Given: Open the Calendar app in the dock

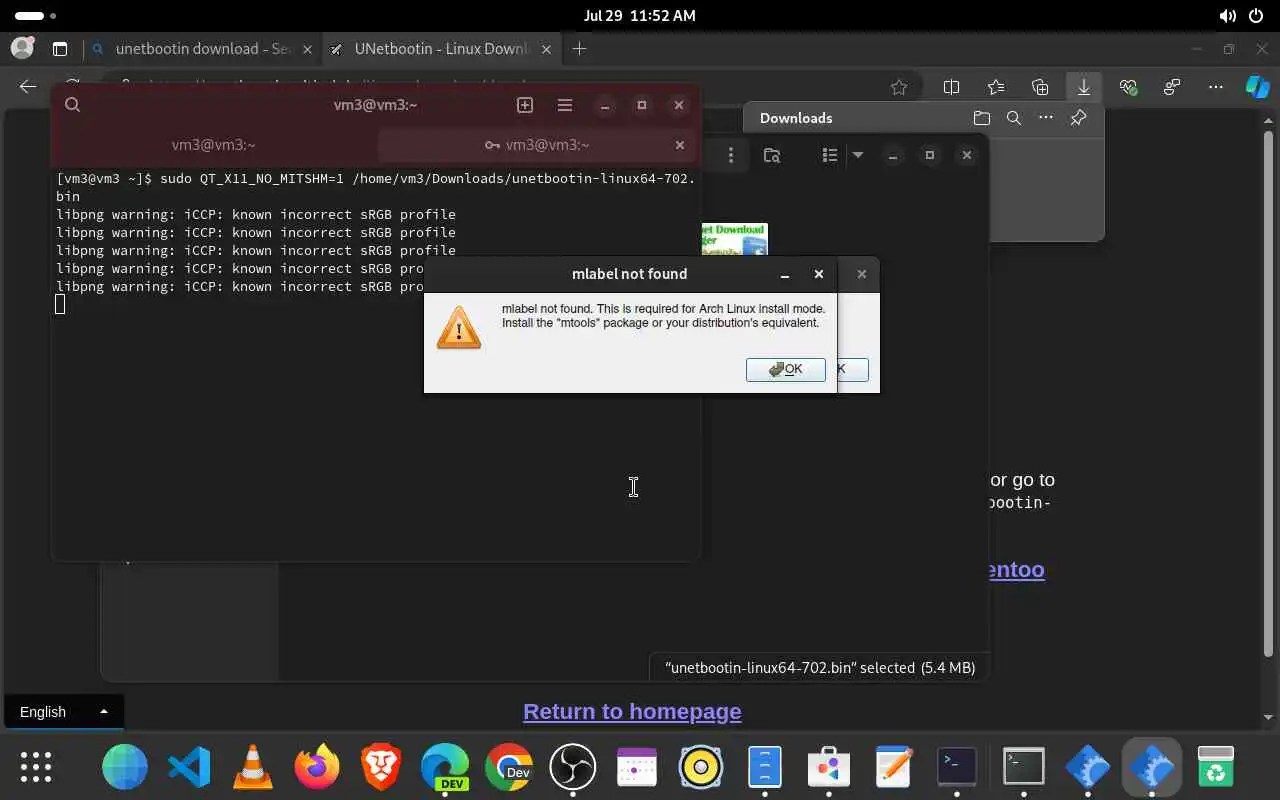Looking at the screenshot, I should click(637, 768).
